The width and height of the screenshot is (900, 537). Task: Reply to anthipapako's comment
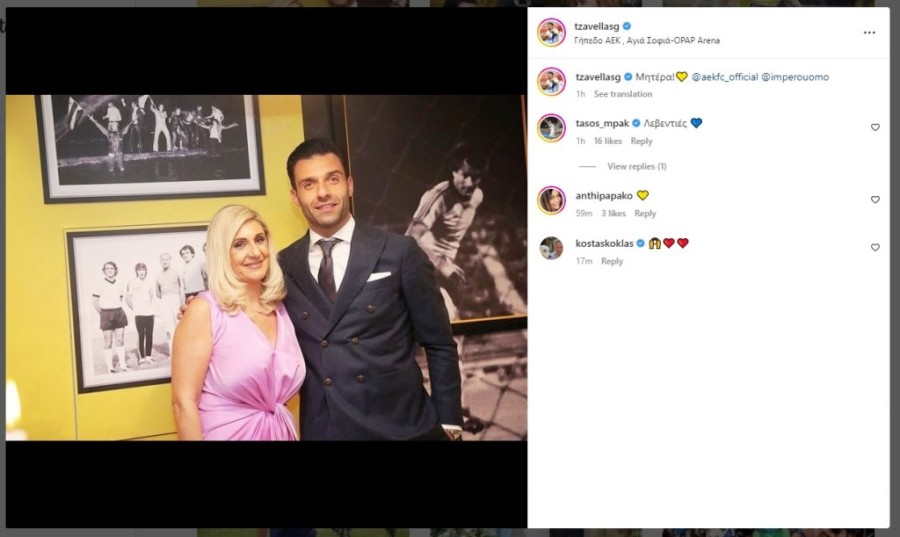click(x=645, y=213)
